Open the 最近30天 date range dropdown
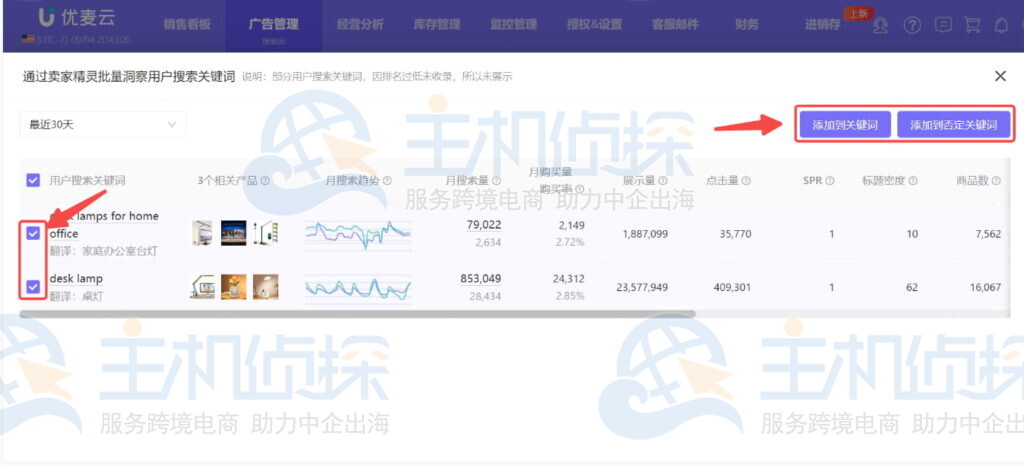The height and width of the screenshot is (467, 1024). point(103,124)
